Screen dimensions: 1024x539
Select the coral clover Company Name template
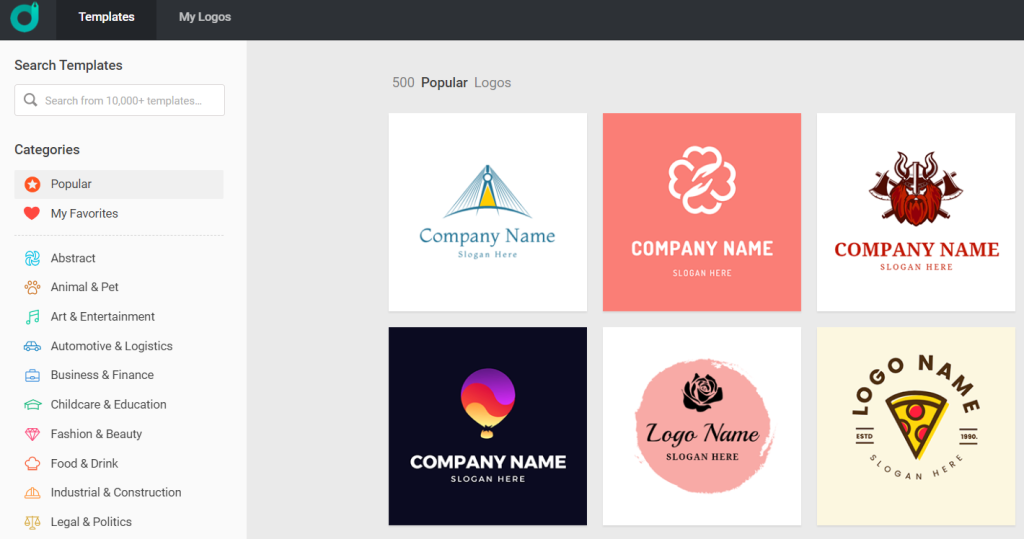[702, 212]
